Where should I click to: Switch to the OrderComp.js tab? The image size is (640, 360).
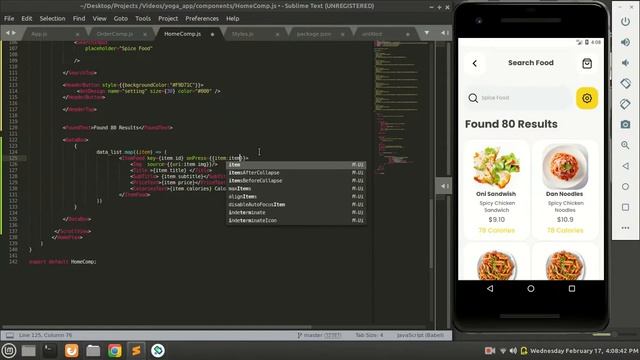115,34
